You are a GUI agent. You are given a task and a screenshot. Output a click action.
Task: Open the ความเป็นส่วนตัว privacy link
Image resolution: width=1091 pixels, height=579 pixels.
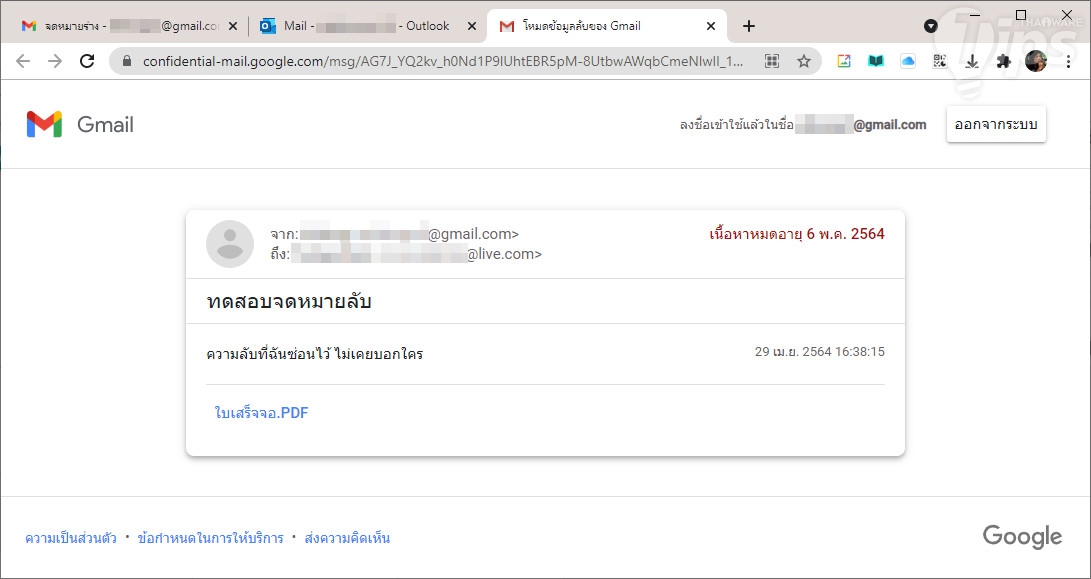[x=71, y=538]
